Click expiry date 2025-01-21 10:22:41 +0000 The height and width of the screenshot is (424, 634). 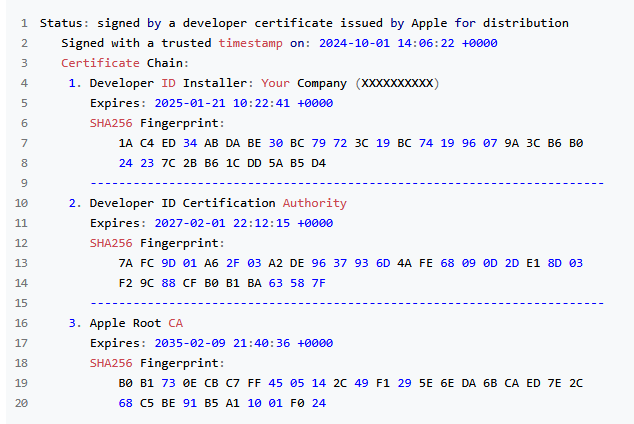tap(243, 103)
